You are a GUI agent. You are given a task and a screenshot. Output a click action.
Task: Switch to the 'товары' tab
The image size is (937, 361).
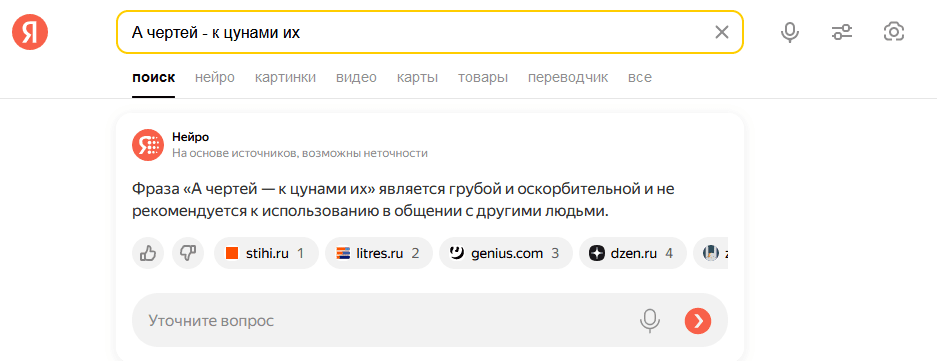[x=483, y=78]
